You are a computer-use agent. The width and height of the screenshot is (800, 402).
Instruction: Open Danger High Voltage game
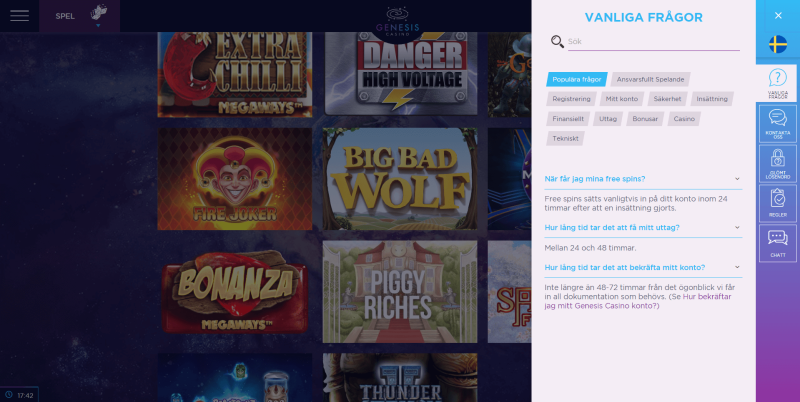click(x=401, y=73)
